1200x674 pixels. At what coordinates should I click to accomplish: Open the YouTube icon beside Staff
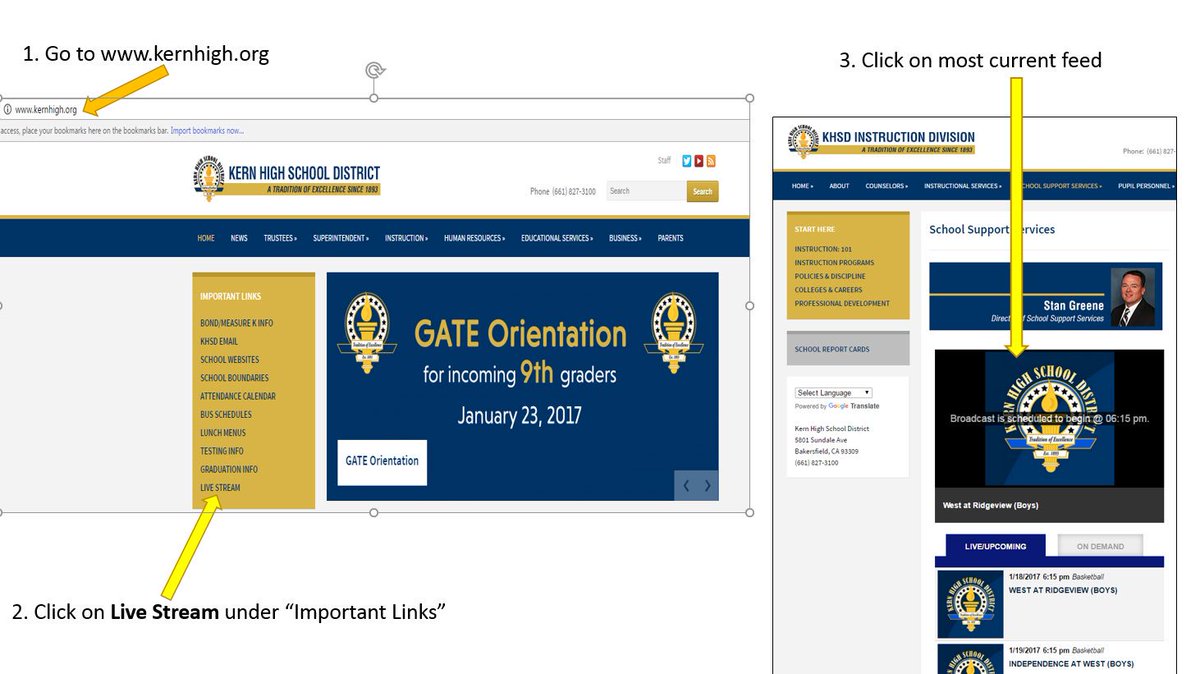699,161
